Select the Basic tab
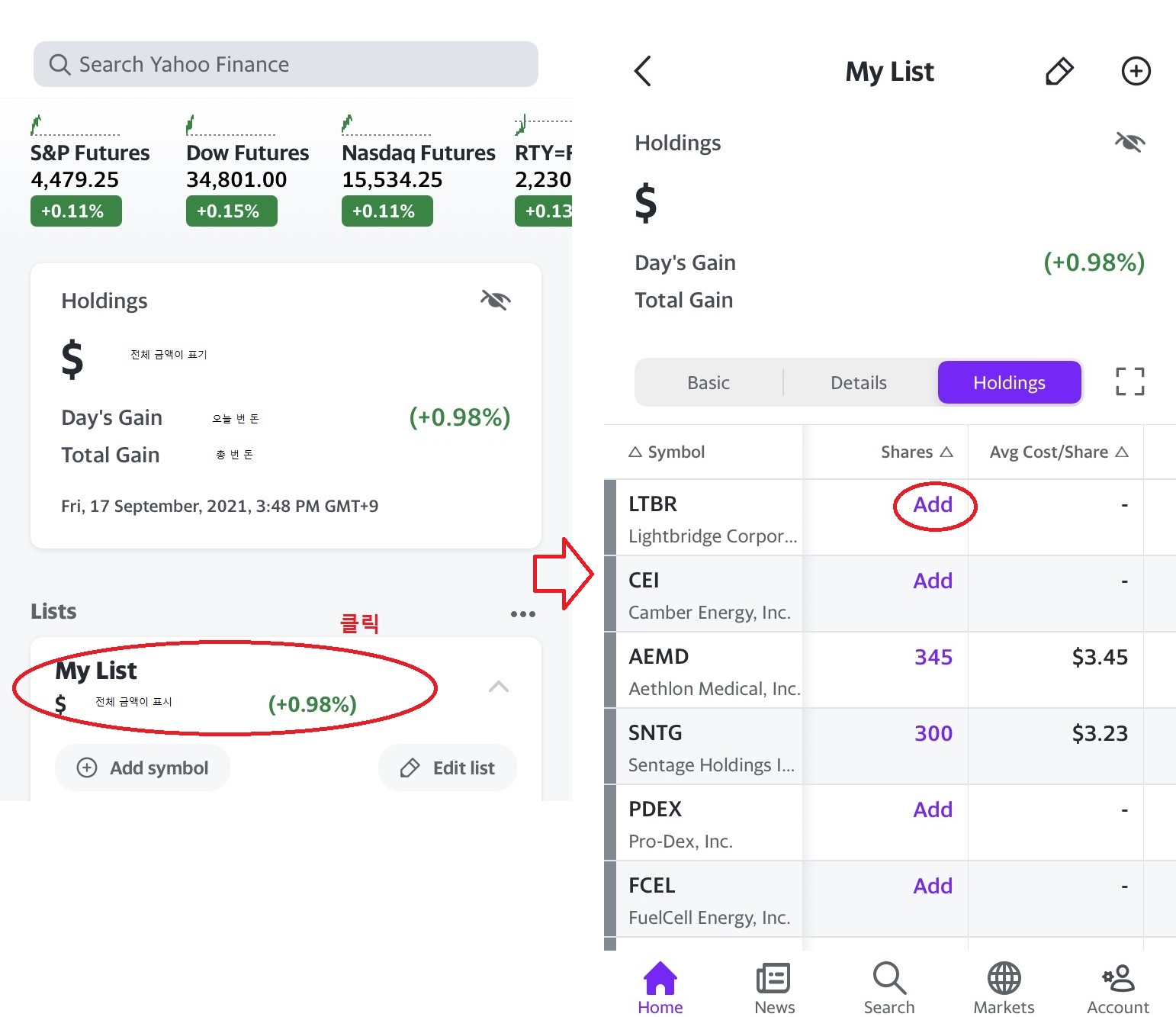This screenshot has width=1176, height=1017. pos(708,382)
